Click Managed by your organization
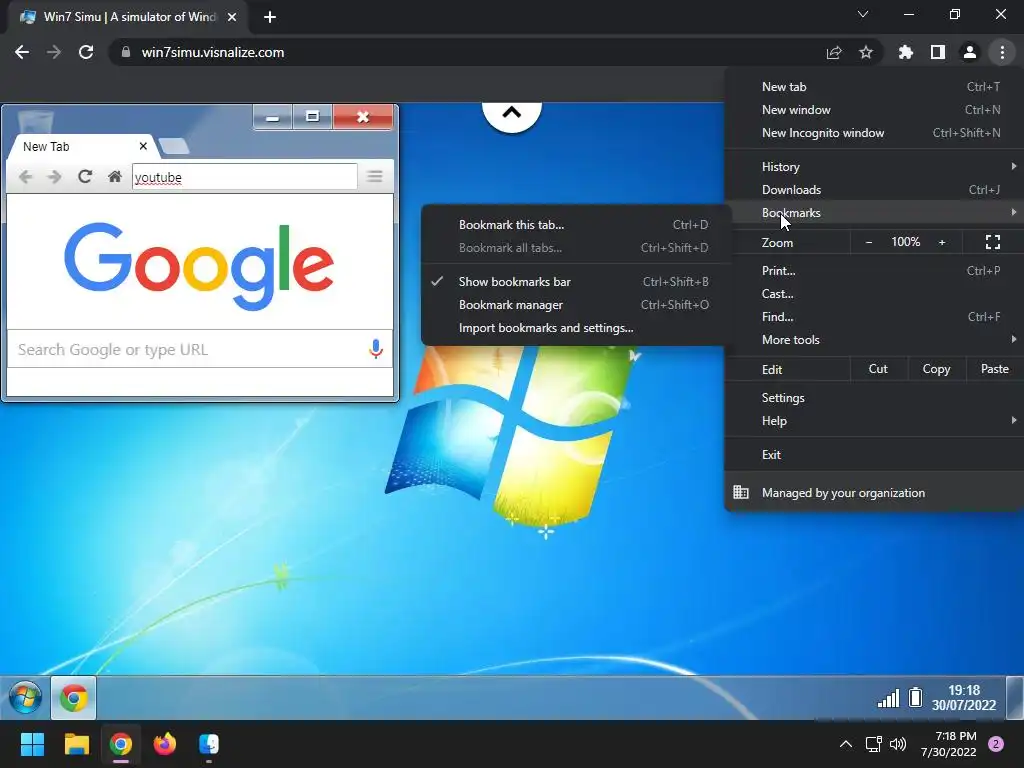This screenshot has width=1024, height=768. 874,492
